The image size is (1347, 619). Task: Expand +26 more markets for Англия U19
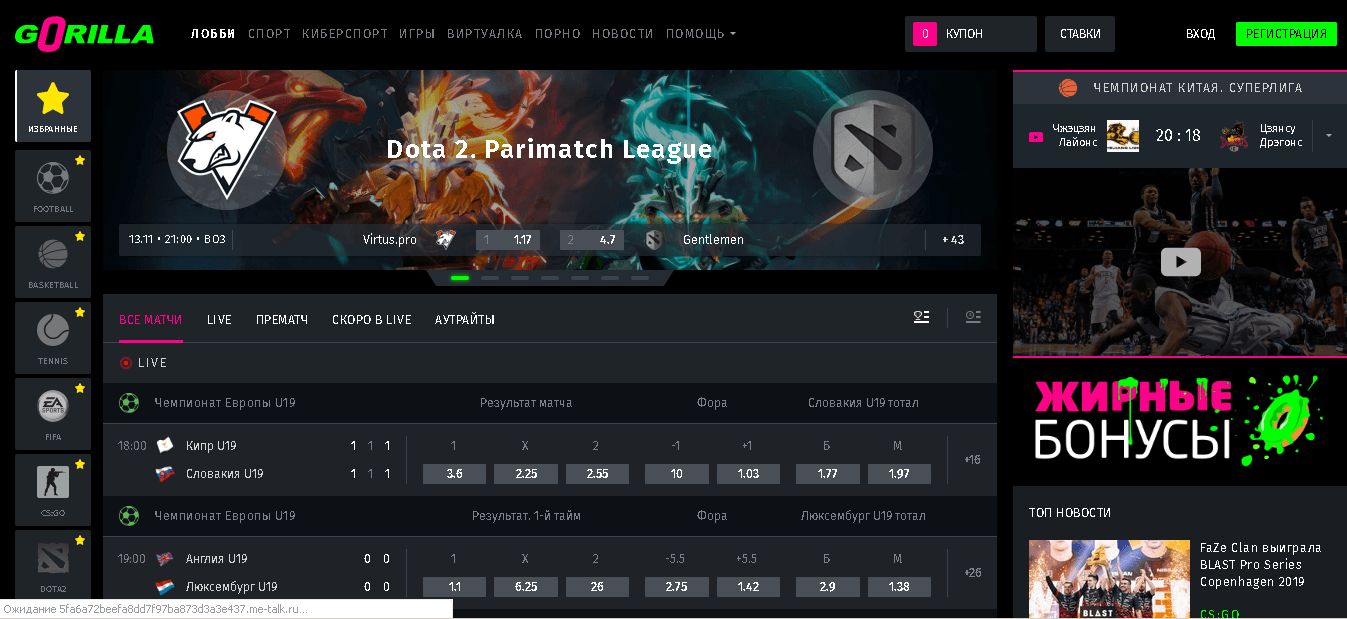972,573
